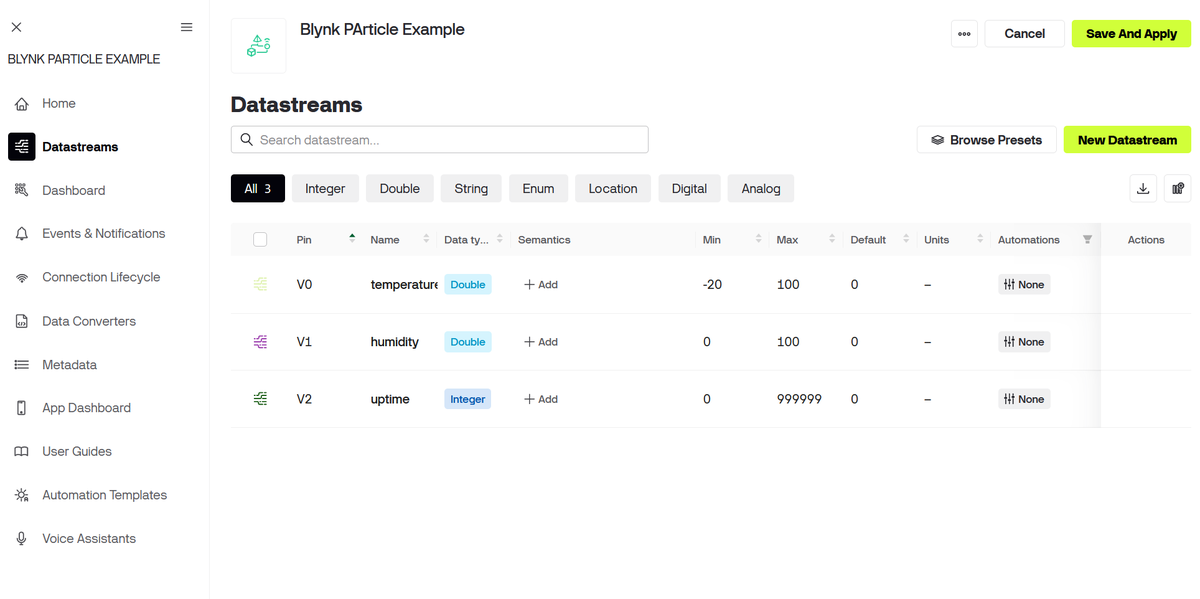1200x599 pixels.
Task: Add semantics to temperature row
Action: [x=541, y=285]
